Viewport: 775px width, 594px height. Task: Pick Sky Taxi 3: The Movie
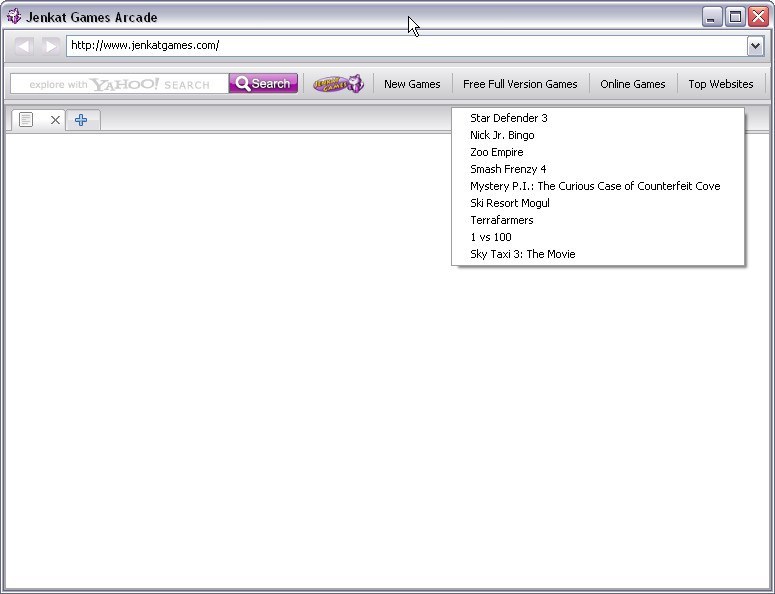coord(523,254)
